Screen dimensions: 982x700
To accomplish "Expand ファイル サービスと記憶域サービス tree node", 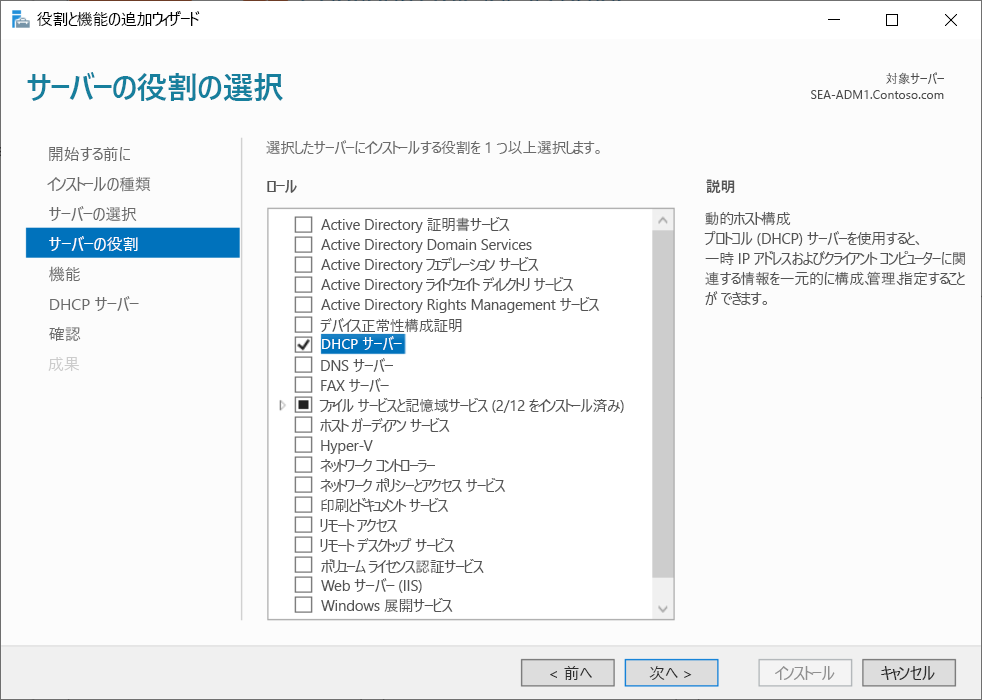I will pos(282,406).
